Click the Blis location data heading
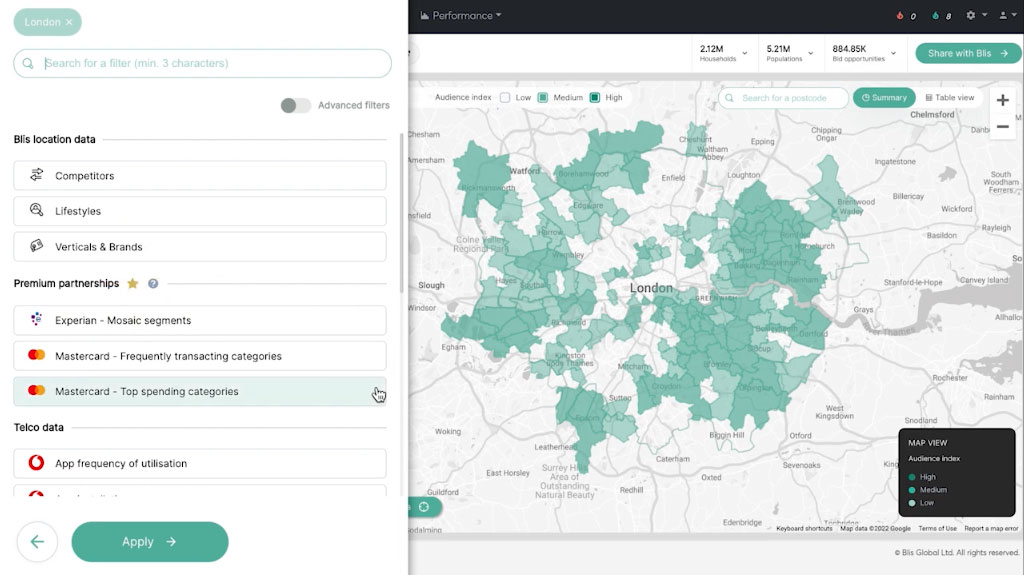 (x=55, y=139)
